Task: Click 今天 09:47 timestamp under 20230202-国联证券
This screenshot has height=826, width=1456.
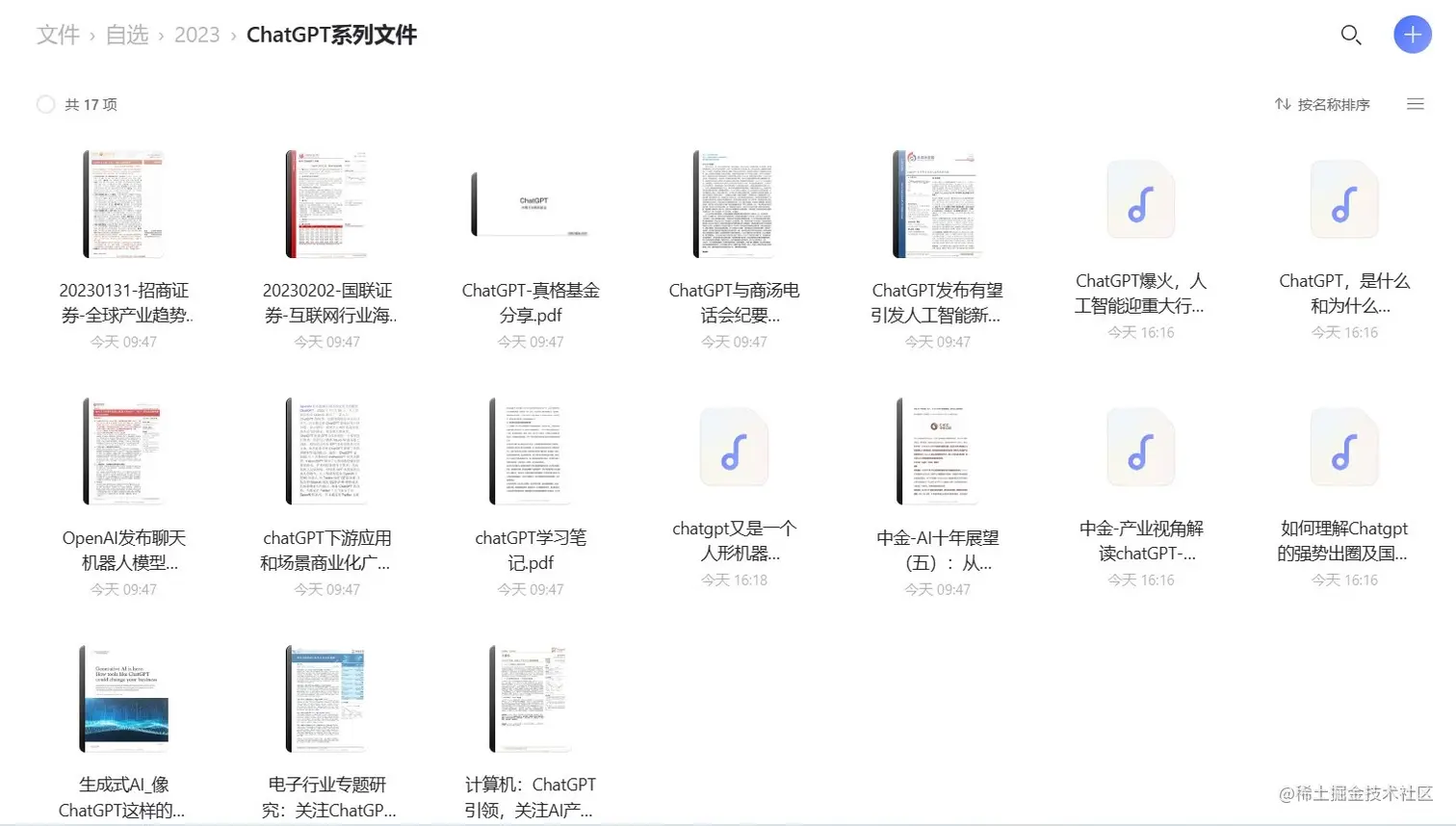Action: 327,342
